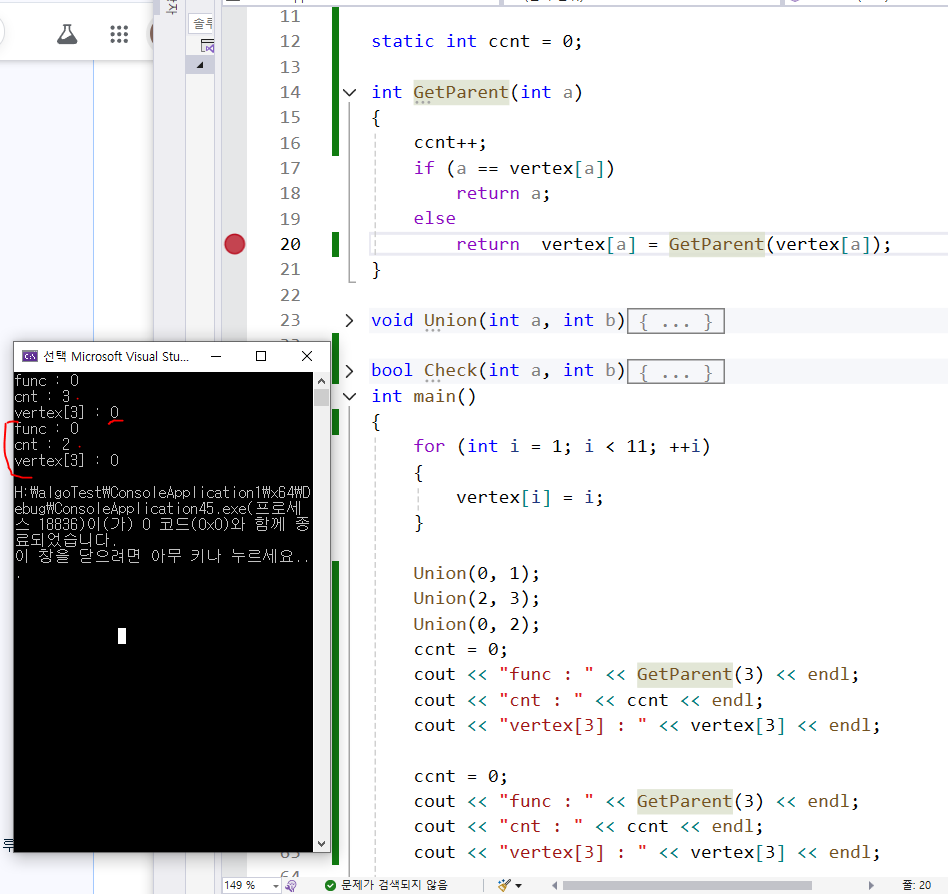Open the 149 % zoom dropdown
This screenshot has width=948, height=894.
276,886
